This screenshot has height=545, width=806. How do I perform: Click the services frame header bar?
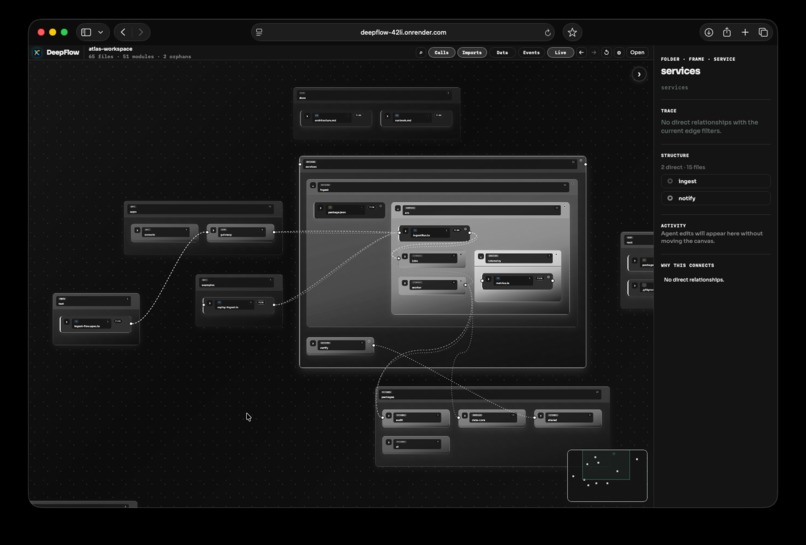(439, 164)
